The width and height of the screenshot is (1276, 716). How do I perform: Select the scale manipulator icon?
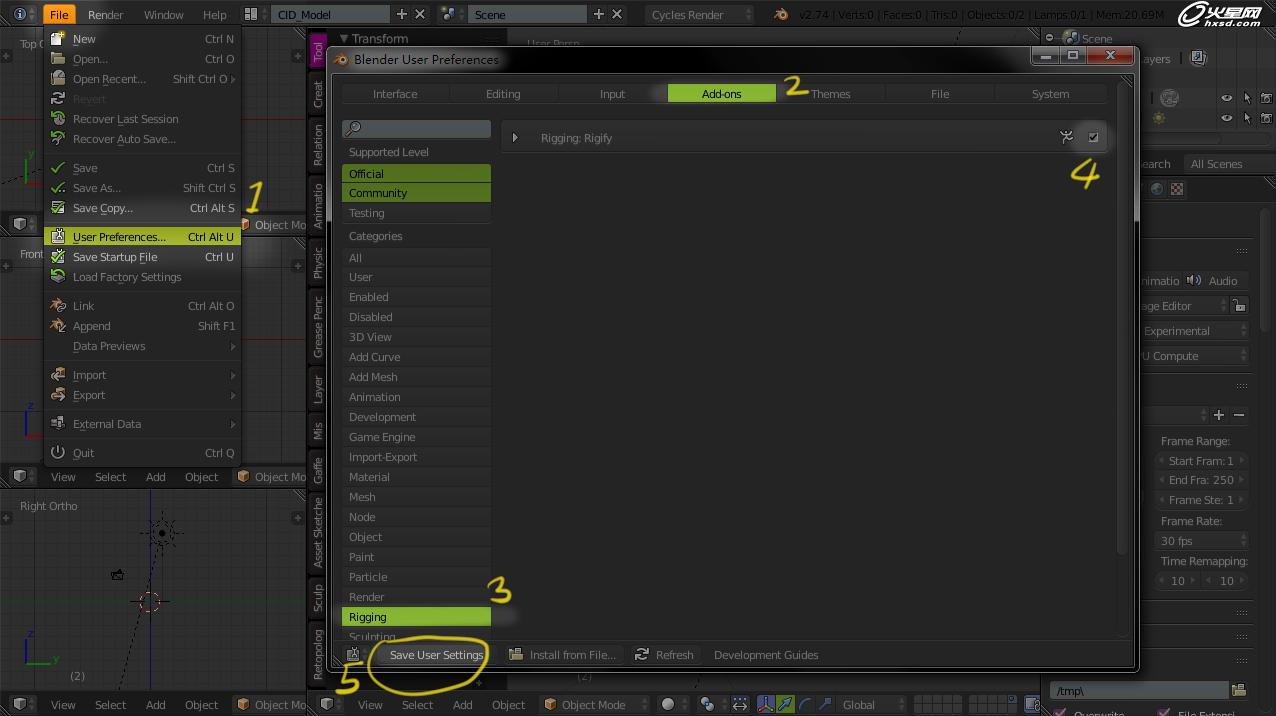point(825,705)
